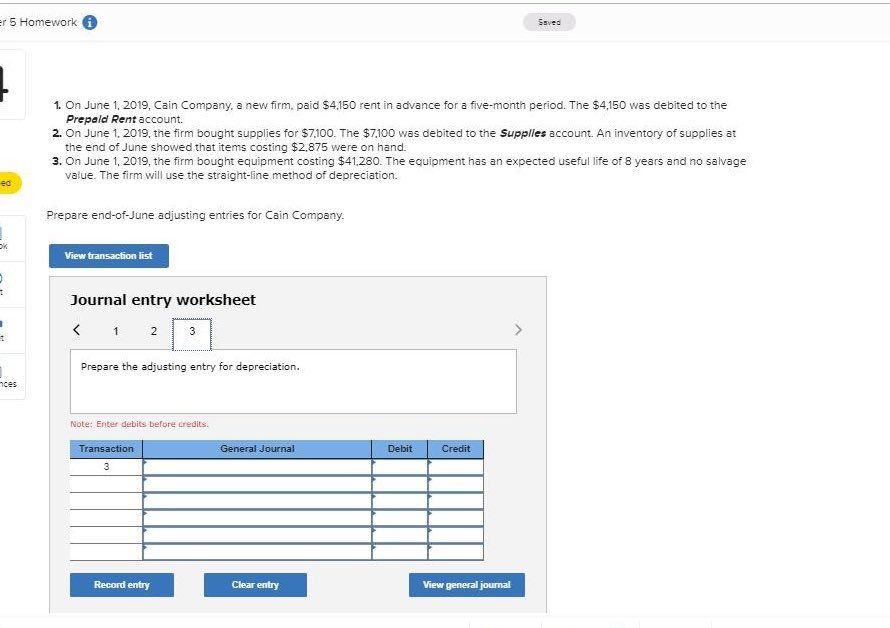The width and height of the screenshot is (890, 628).
Task: Click the Transaction column header
Action: (x=106, y=449)
